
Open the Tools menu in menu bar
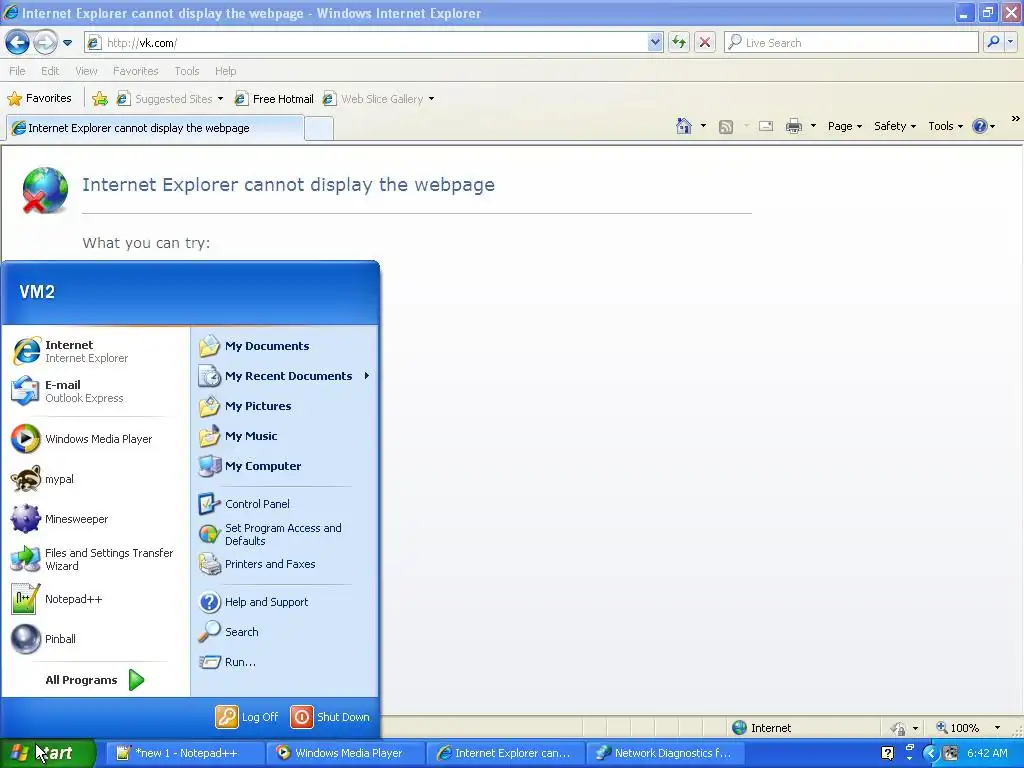point(187,71)
